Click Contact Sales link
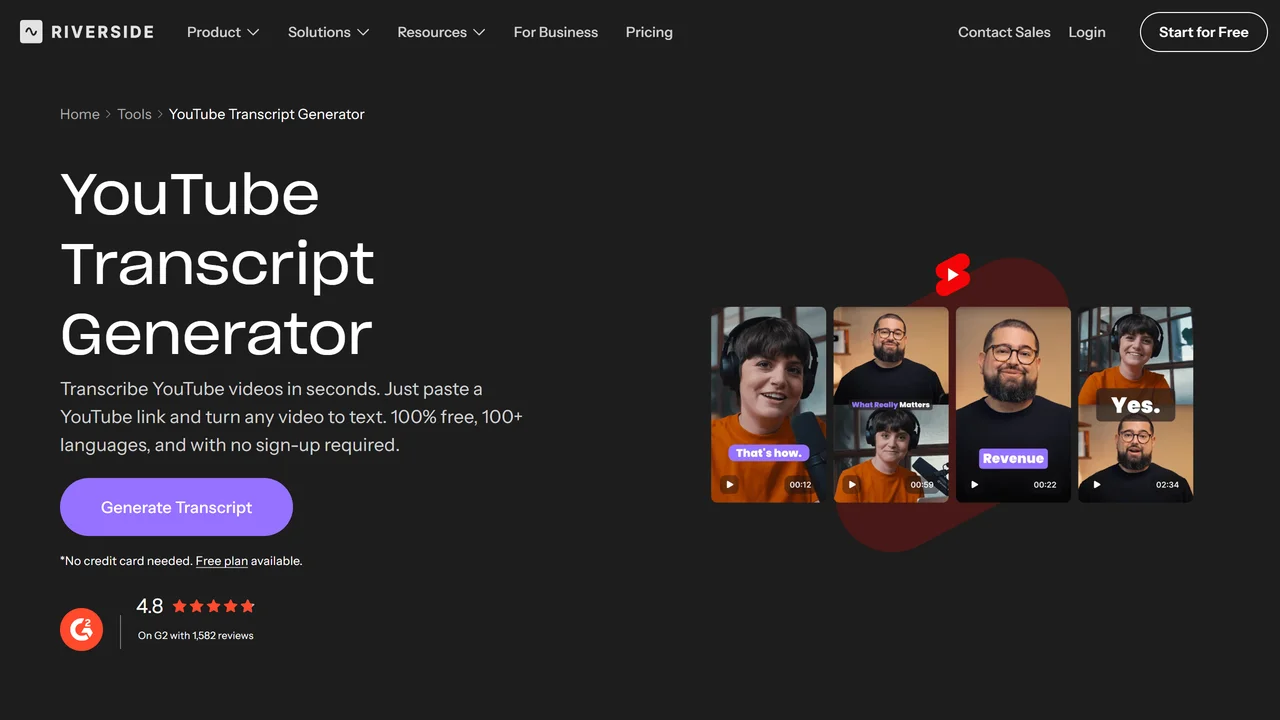The height and width of the screenshot is (720, 1280). point(1004,32)
